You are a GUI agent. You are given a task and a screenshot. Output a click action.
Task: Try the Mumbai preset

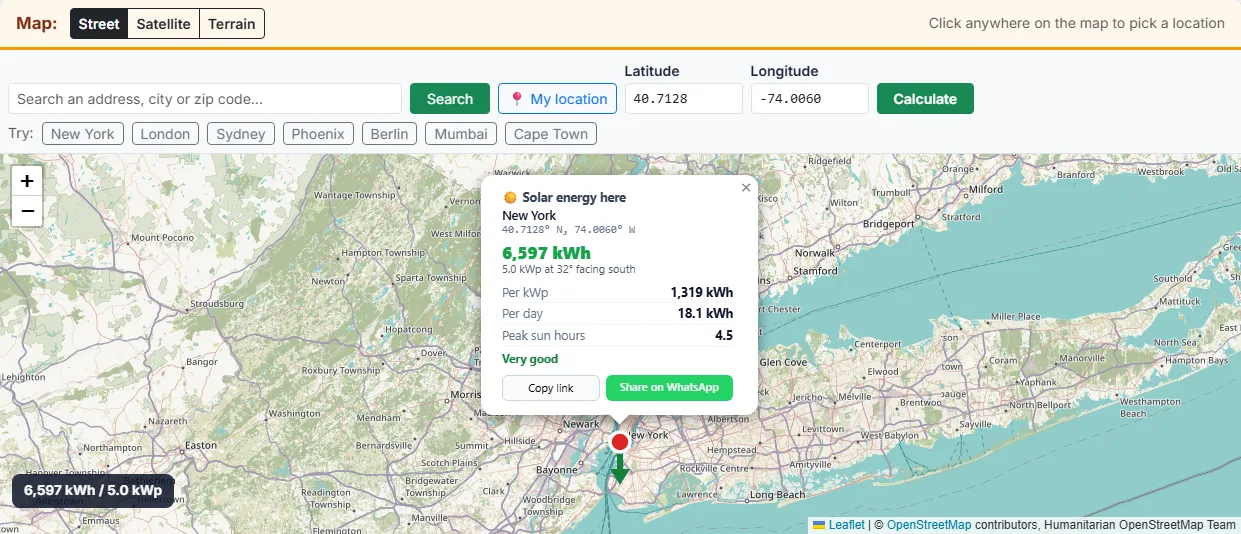click(461, 134)
